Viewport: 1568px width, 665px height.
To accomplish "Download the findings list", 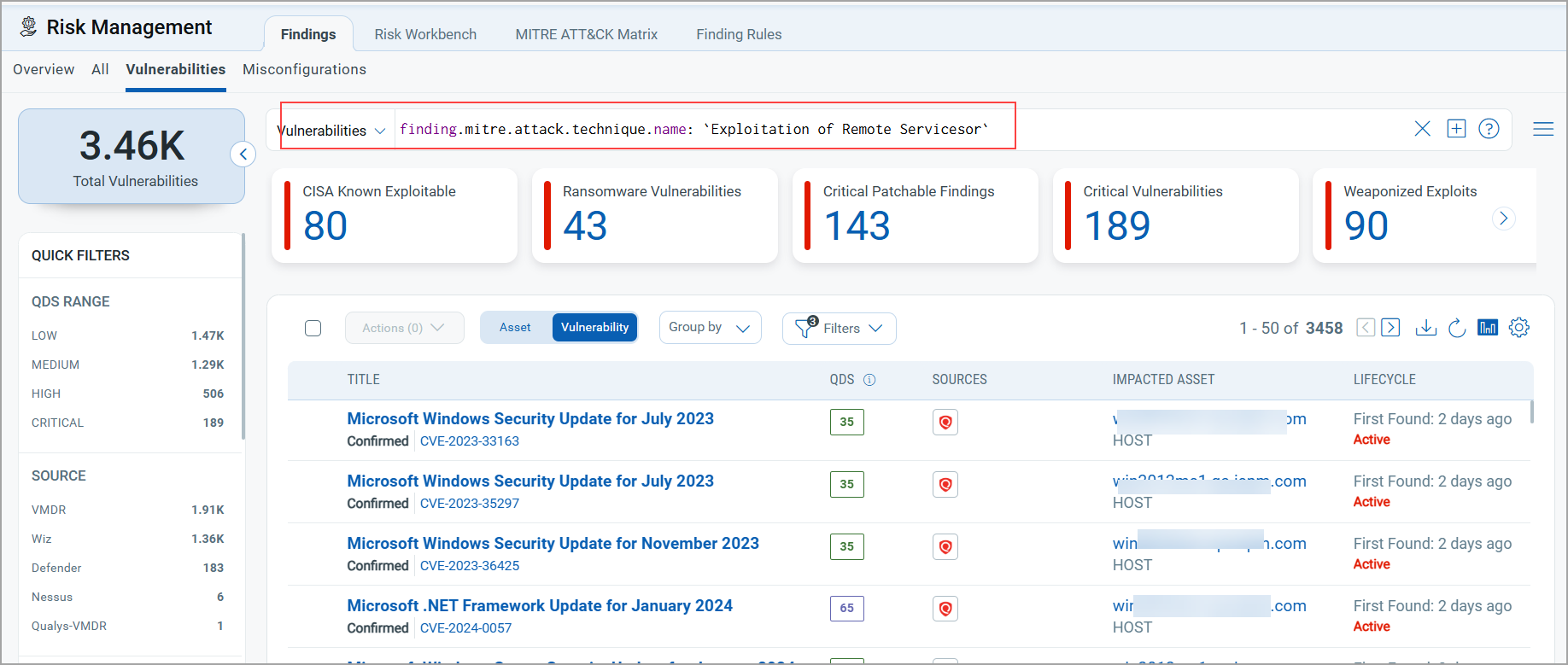I will tap(1425, 328).
